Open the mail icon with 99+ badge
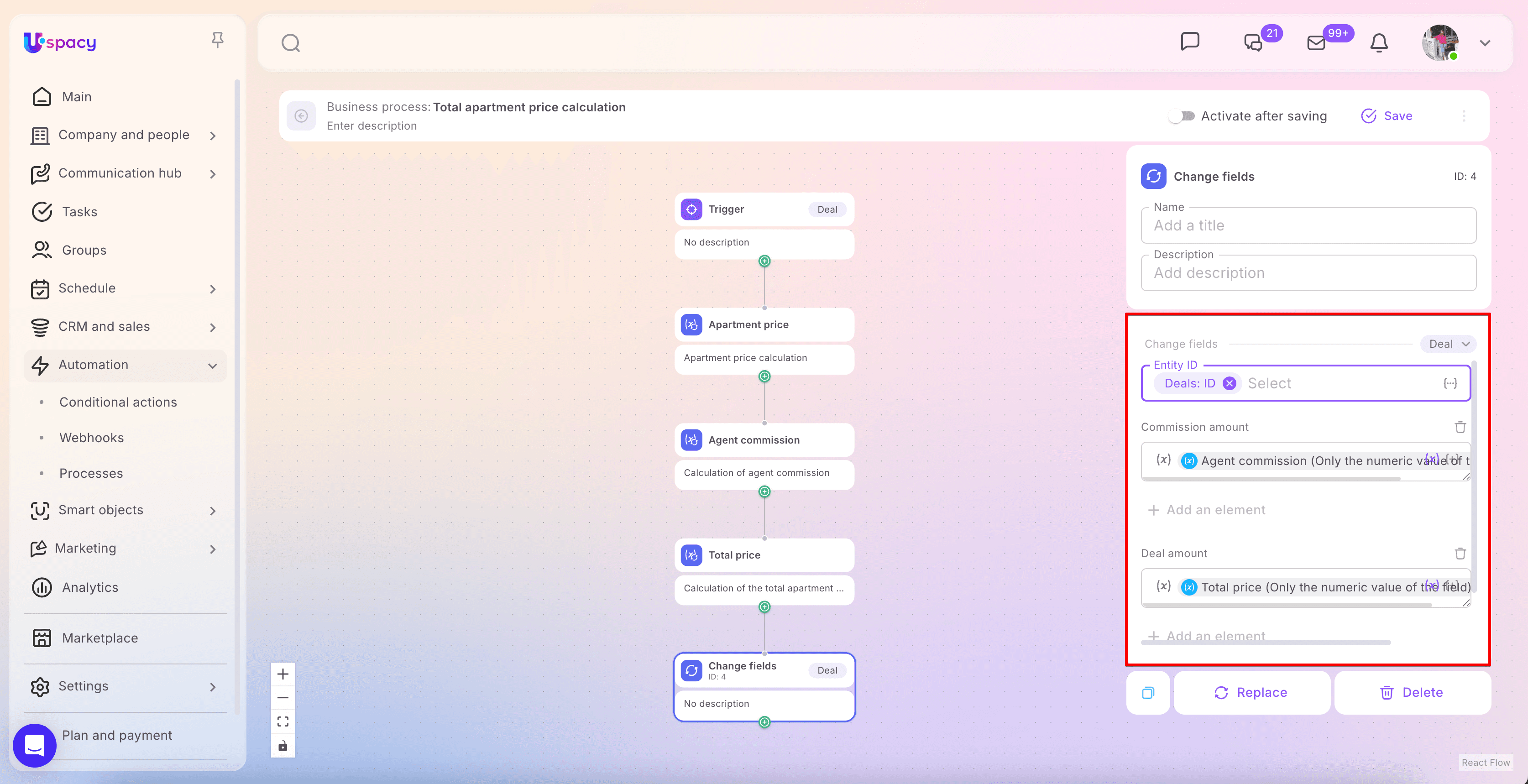The image size is (1528, 784). click(1316, 43)
